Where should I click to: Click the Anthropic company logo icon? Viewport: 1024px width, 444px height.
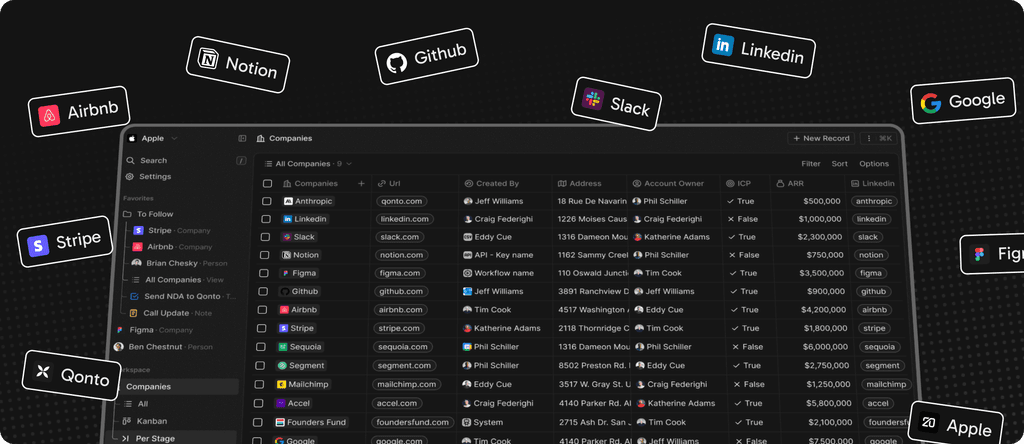[288, 201]
